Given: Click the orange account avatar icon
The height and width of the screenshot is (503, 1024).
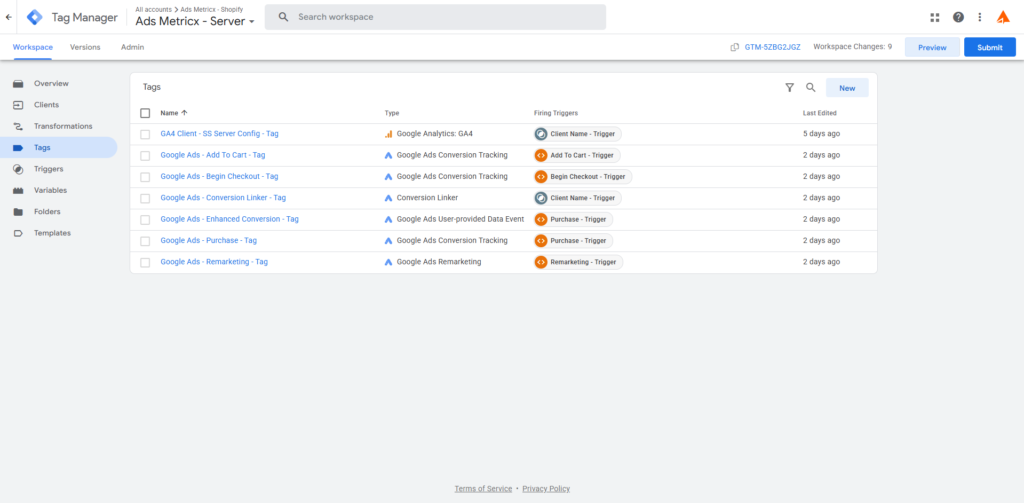Looking at the screenshot, I should pos(1003,17).
